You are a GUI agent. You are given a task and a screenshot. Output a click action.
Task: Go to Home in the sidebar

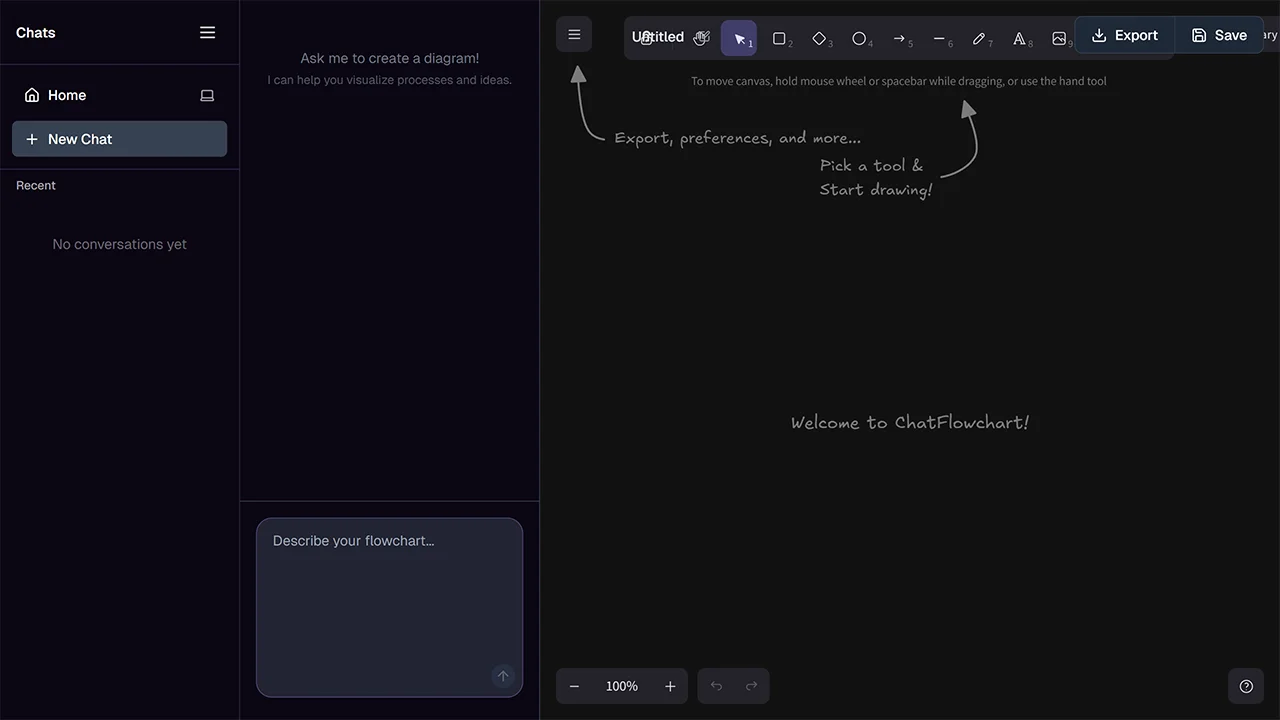tap(67, 95)
